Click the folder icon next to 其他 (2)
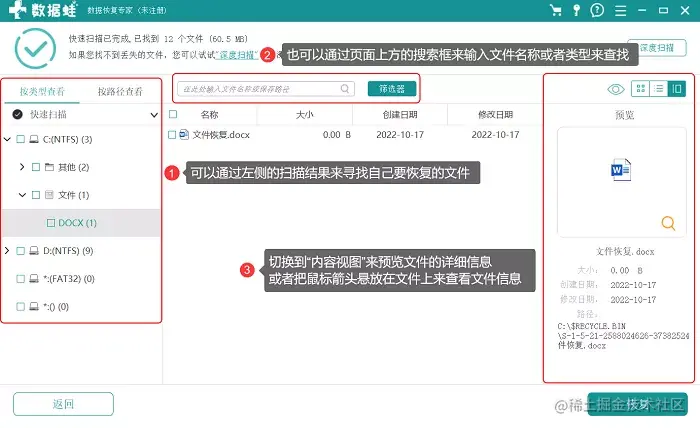 (x=50, y=167)
